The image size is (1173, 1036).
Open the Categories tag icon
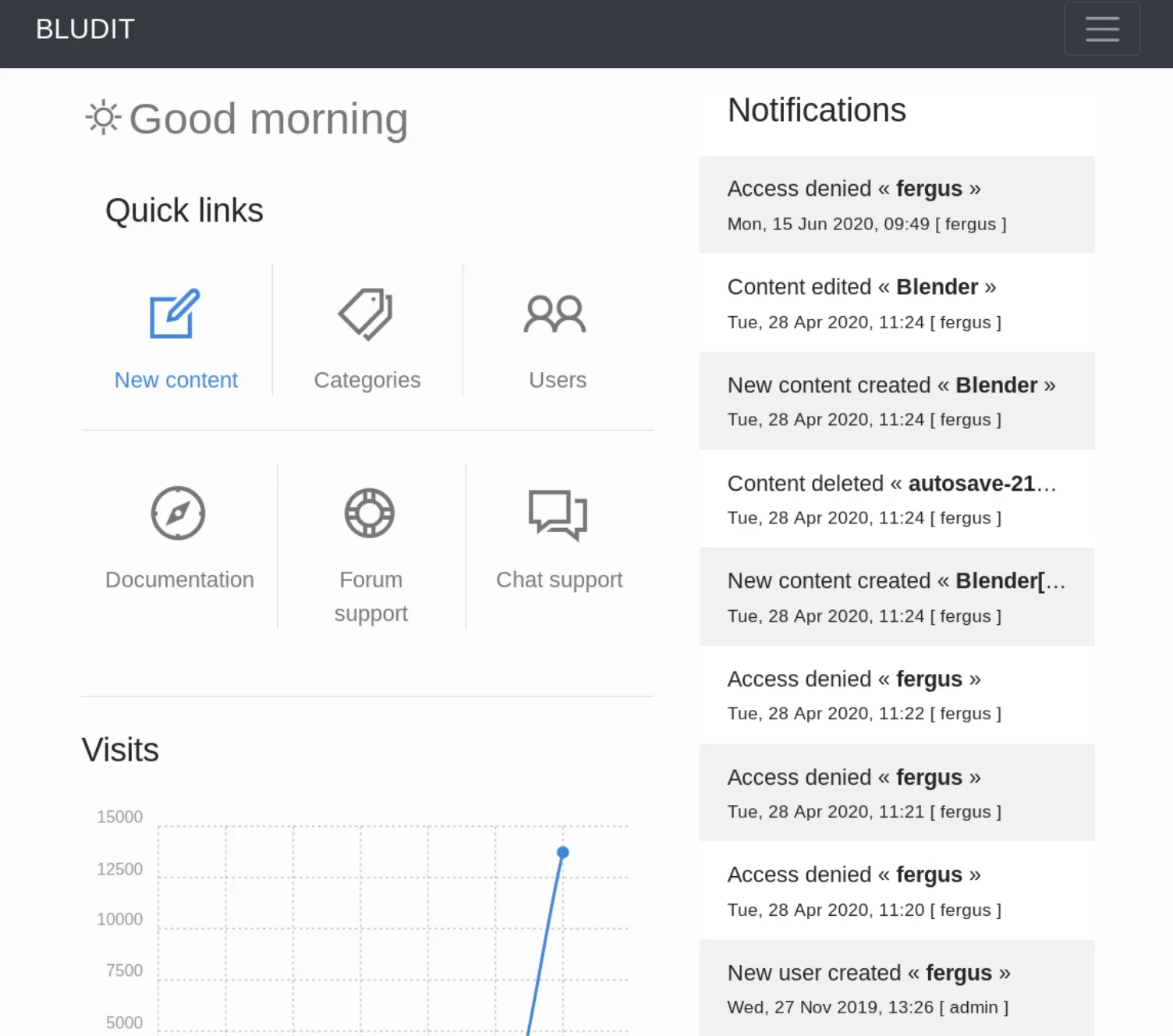click(x=366, y=314)
